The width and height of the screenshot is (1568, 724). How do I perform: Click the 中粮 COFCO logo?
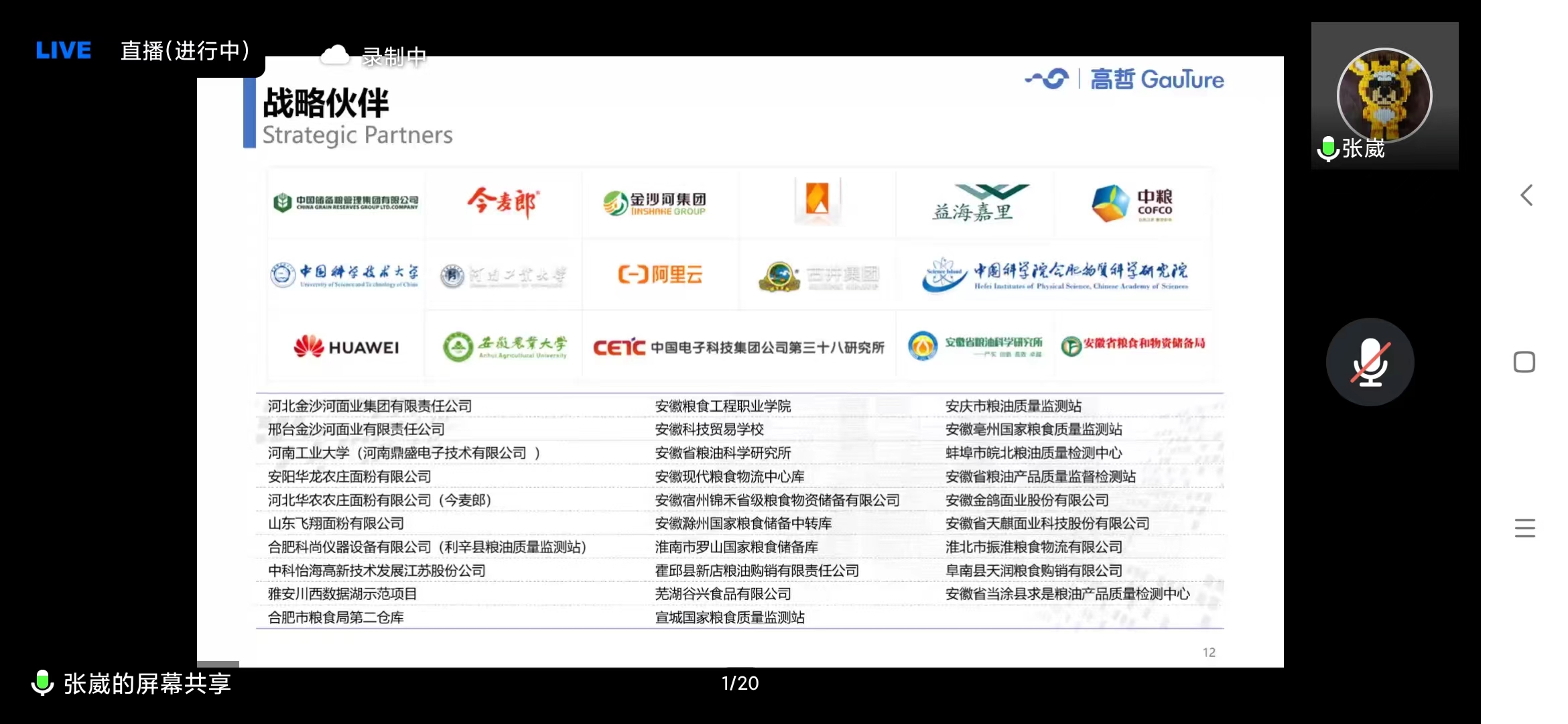click(x=1132, y=203)
